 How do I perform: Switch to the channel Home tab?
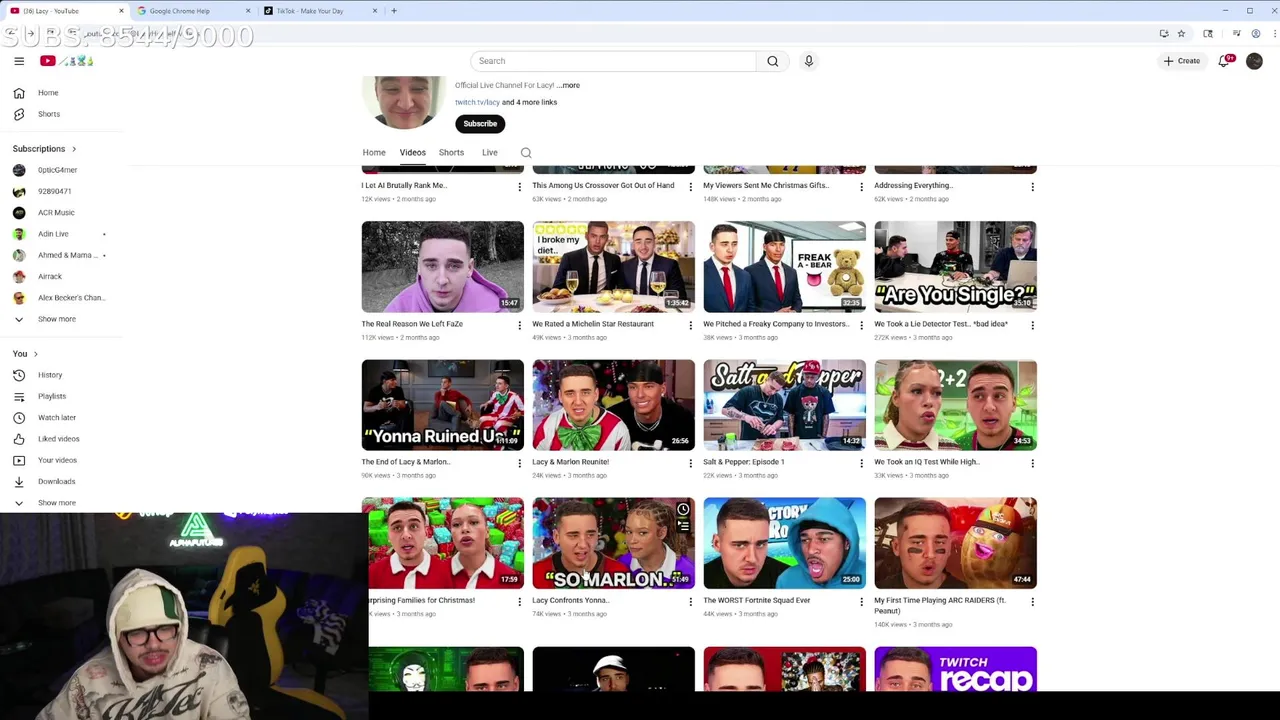[374, 153]
